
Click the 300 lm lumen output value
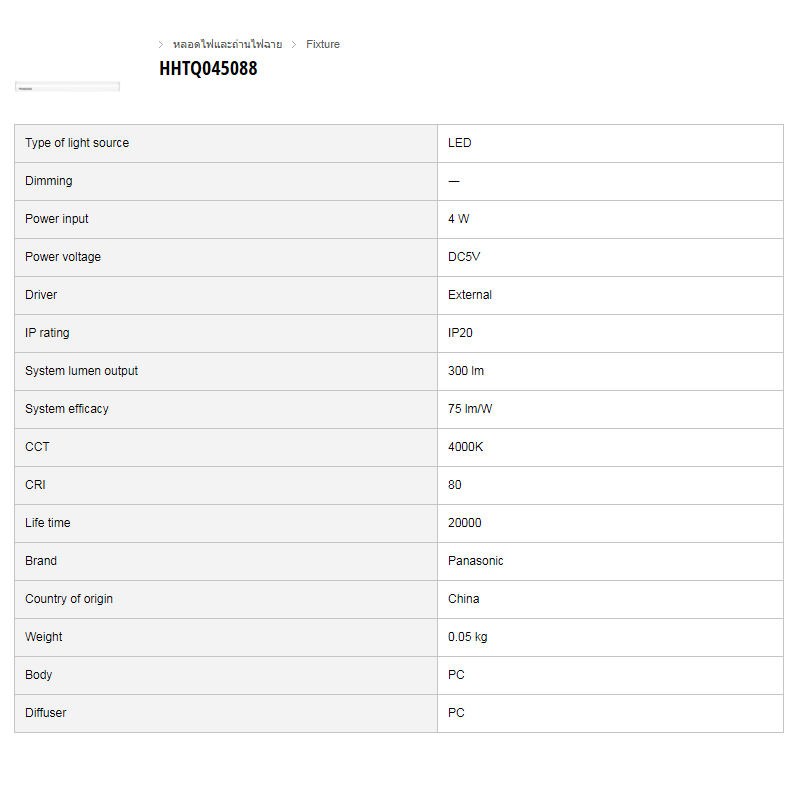click(x=466, y=371)
